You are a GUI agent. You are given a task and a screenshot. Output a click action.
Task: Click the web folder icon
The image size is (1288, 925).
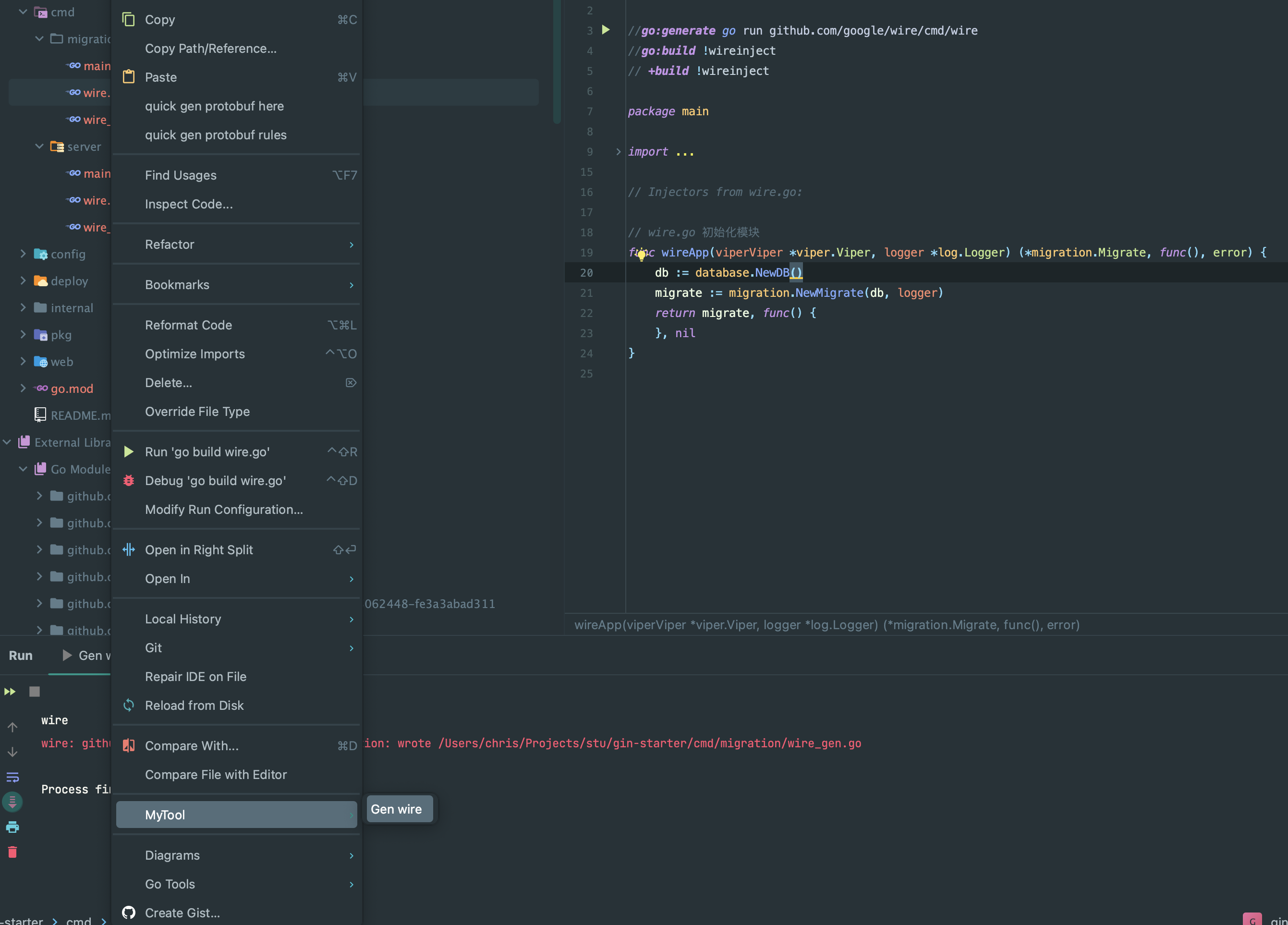41,361
